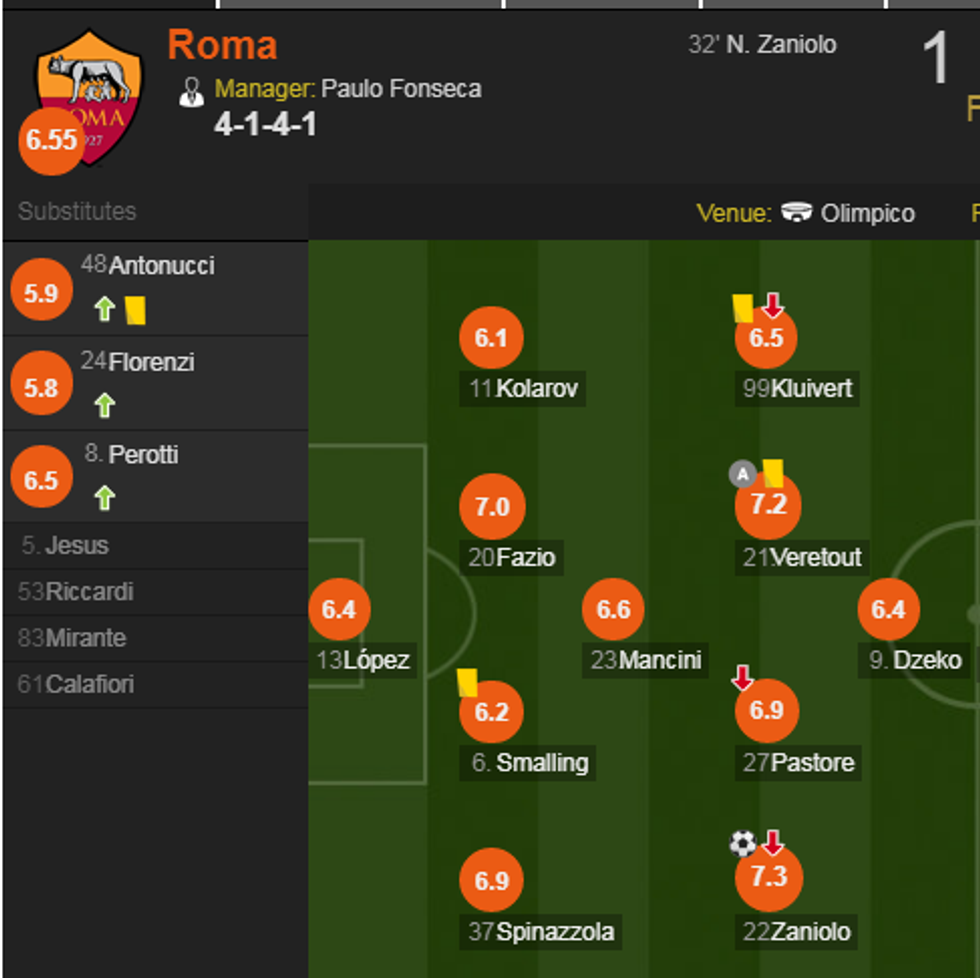
Task: Open Dzeko's player rating 6.4
Action: tap(888, 609)
